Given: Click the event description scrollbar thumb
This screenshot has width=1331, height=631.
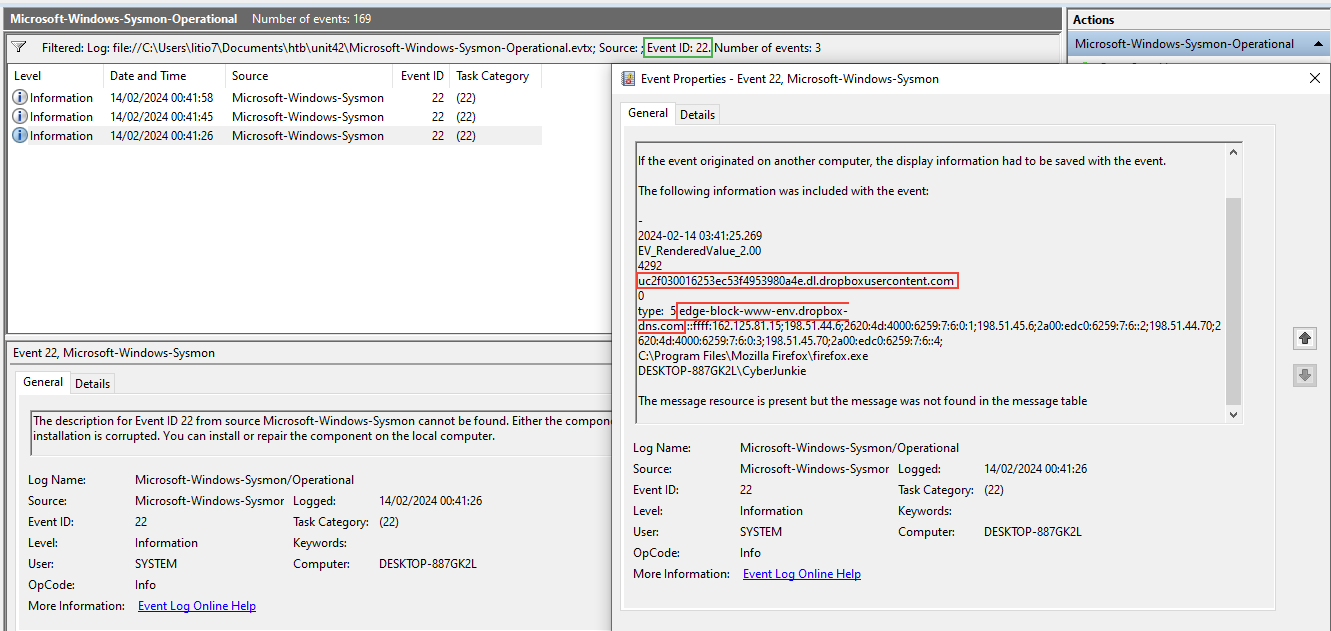Looking at the screenshot, I should (1234, 300).
